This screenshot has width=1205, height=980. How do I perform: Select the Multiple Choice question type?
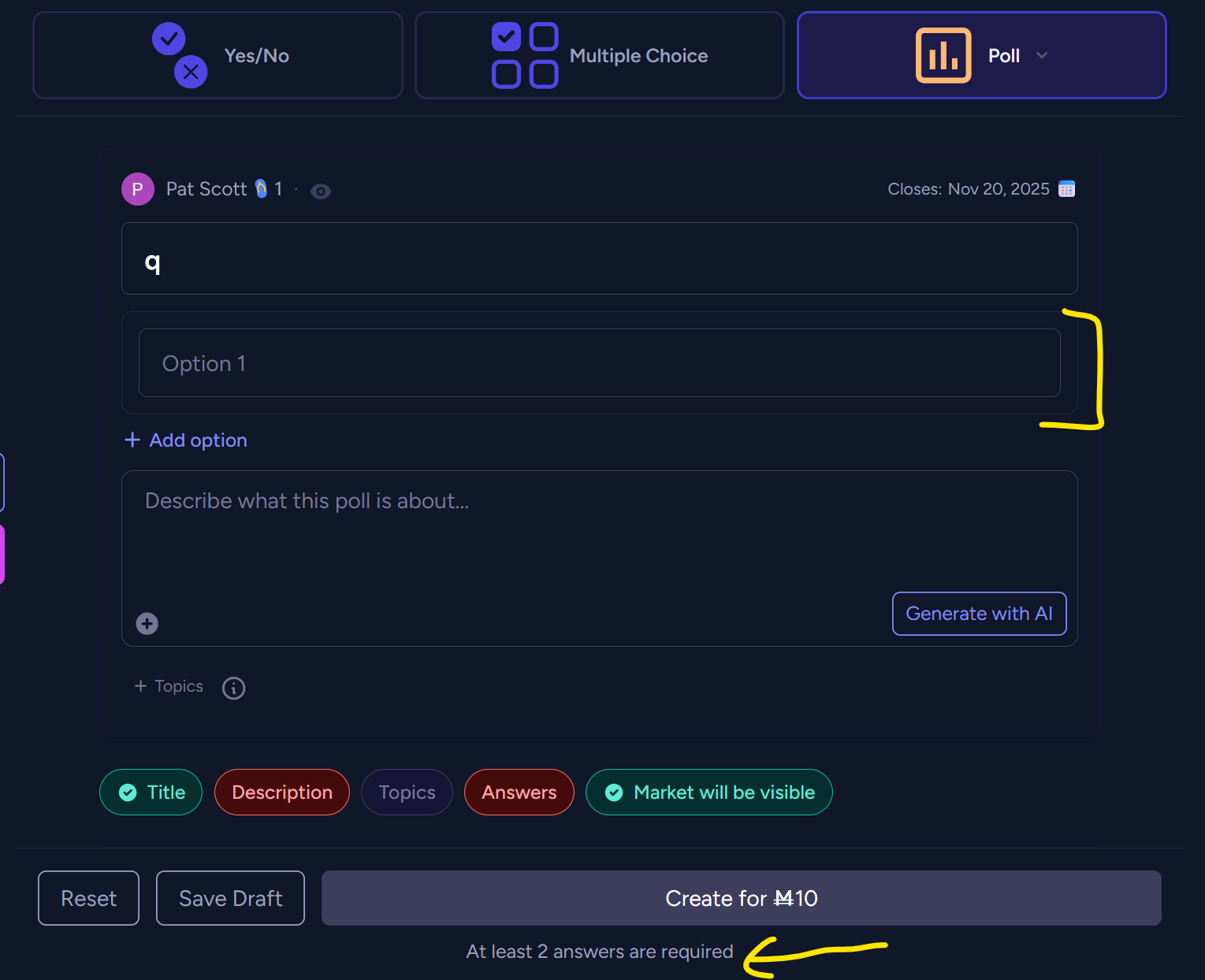click(x=600, y=55)
